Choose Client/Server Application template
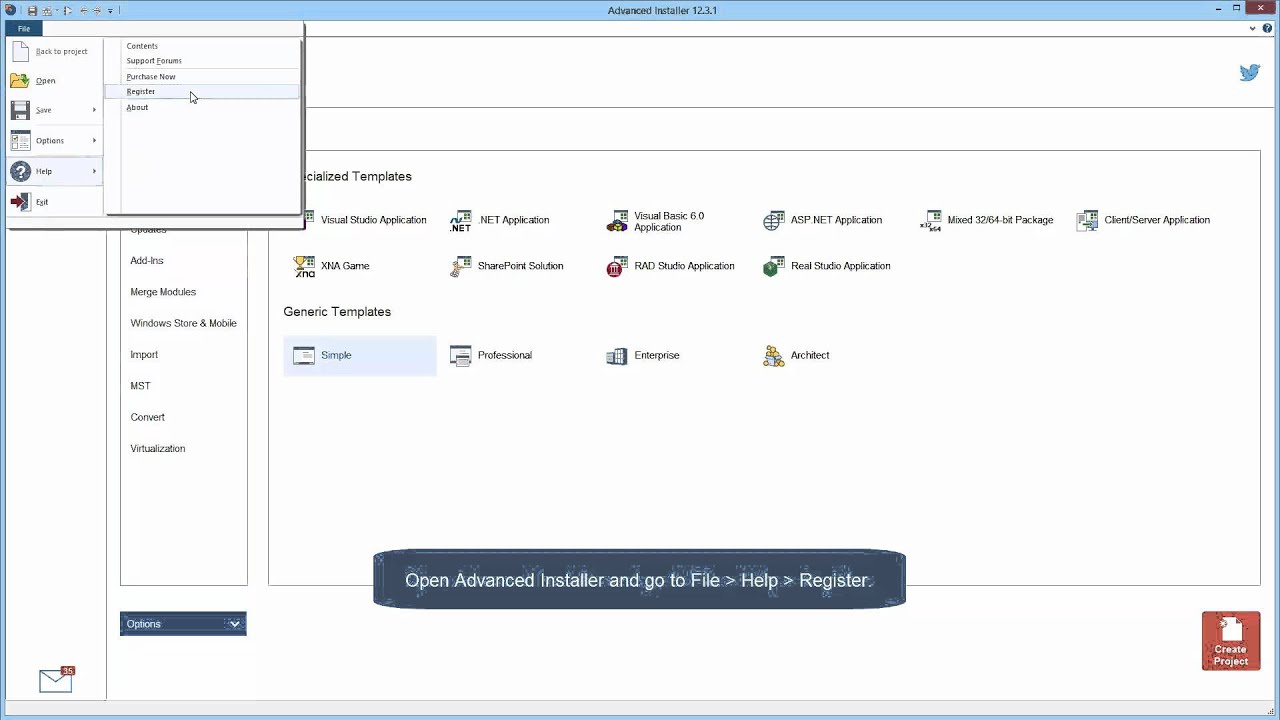This screenshot has width=1280, height=720. [x=1143, y=220]
